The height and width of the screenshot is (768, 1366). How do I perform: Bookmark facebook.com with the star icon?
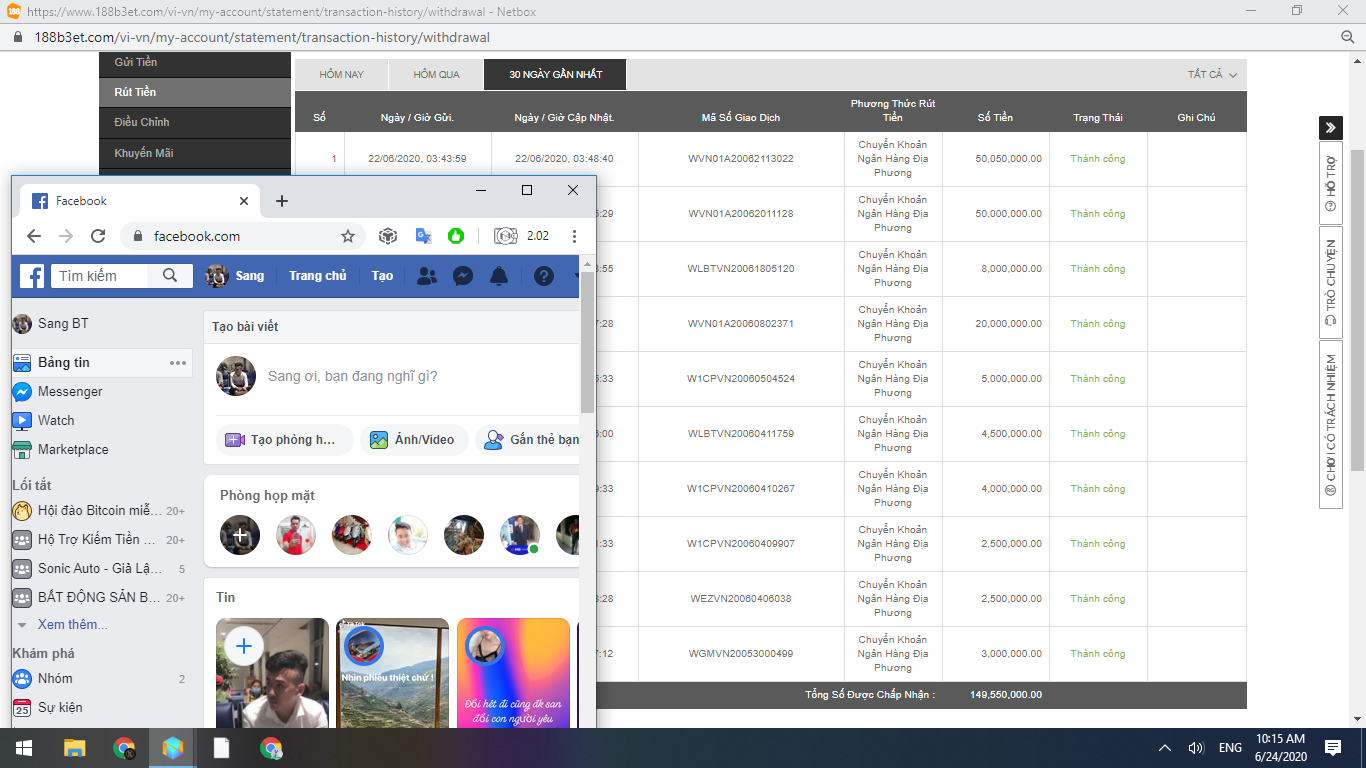coord(348,236)
